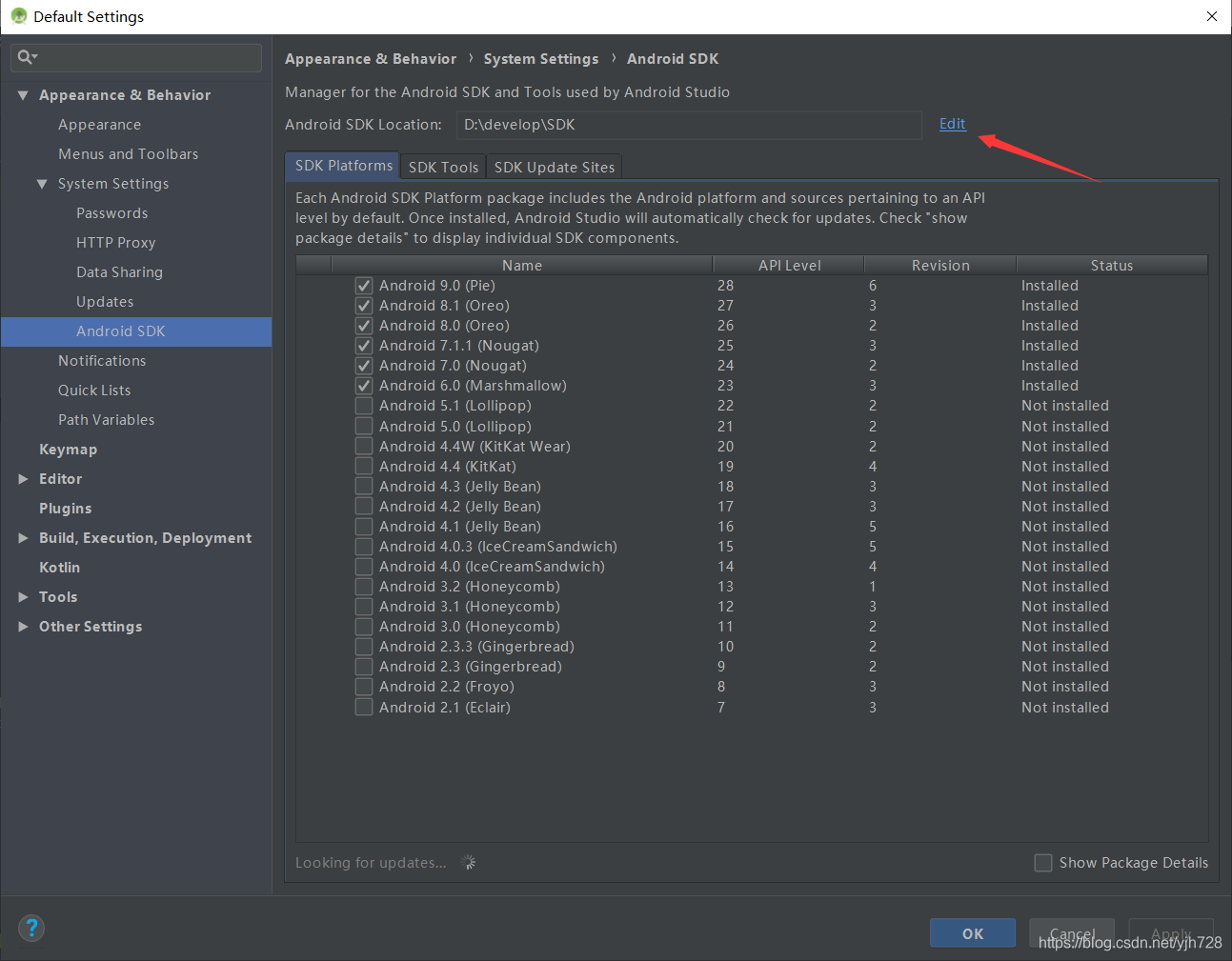This screenshot has width=1232, height=961.
Task: Collapse the System Settings tree arrow
Action: point(42,184)
